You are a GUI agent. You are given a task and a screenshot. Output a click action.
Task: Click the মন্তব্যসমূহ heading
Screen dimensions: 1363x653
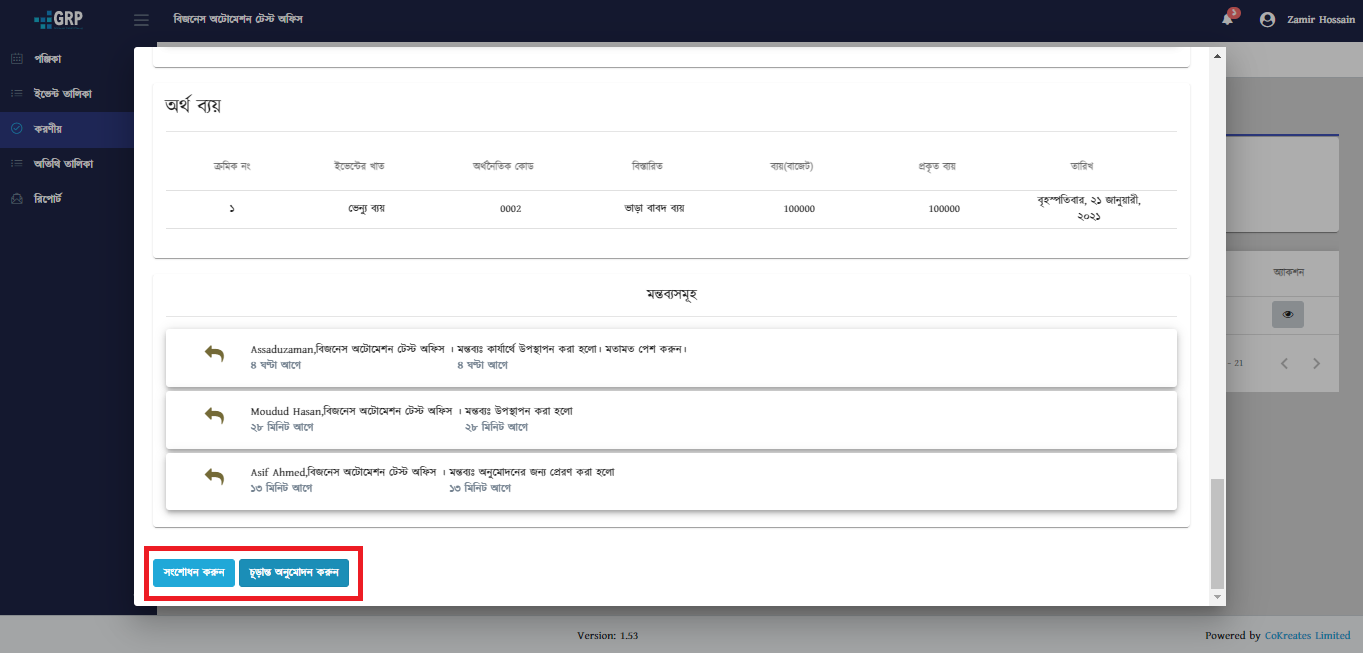point(671,295)
